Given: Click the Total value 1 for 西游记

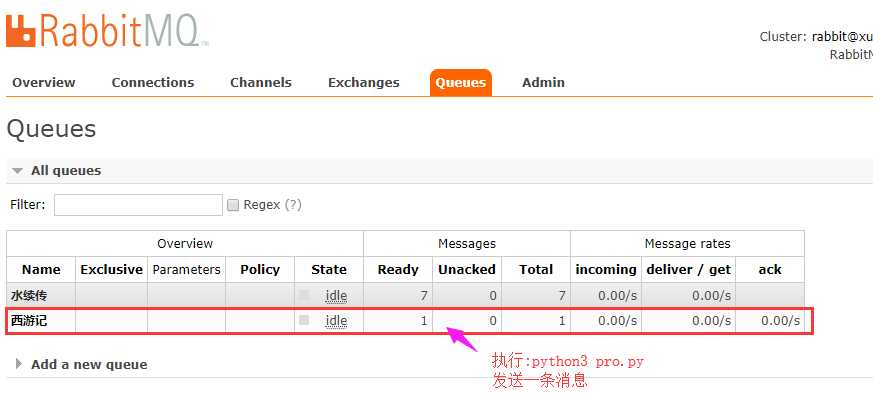Looking at the screenshot, I should (x=562, y=321).
